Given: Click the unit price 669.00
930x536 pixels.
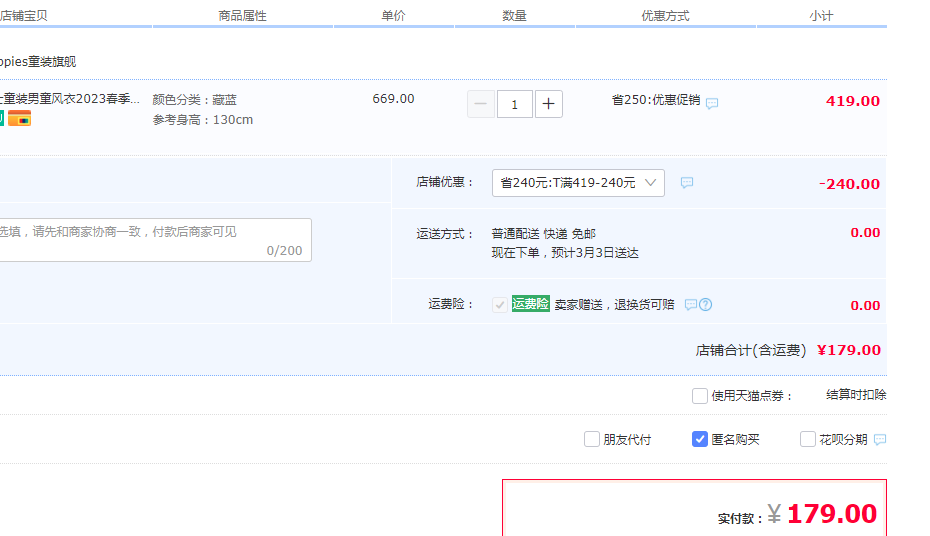Looking at the screenshot, I should click(393, 99).
